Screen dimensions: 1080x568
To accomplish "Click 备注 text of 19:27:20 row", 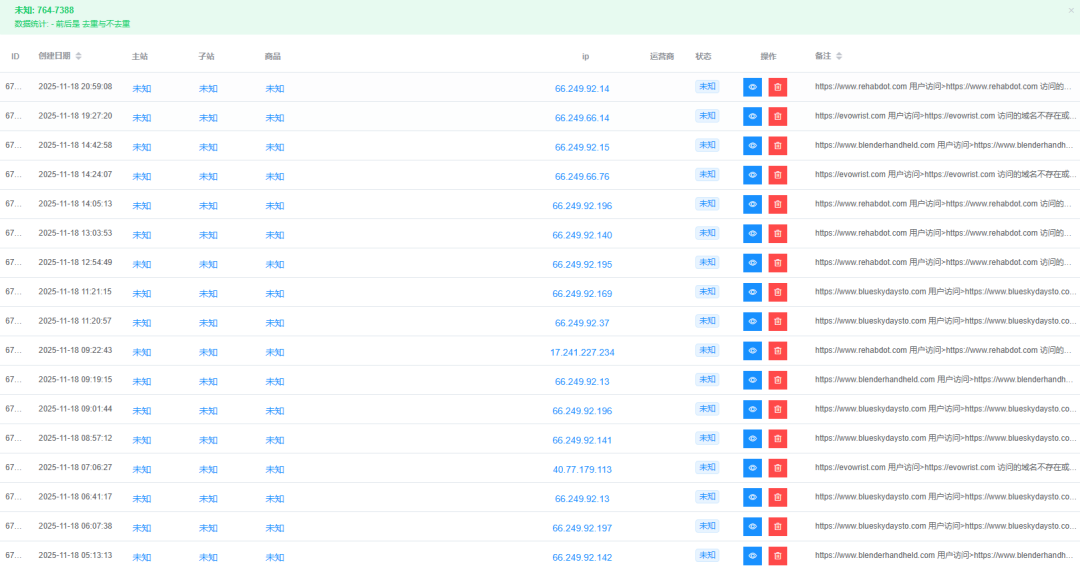I will [945, 116].
